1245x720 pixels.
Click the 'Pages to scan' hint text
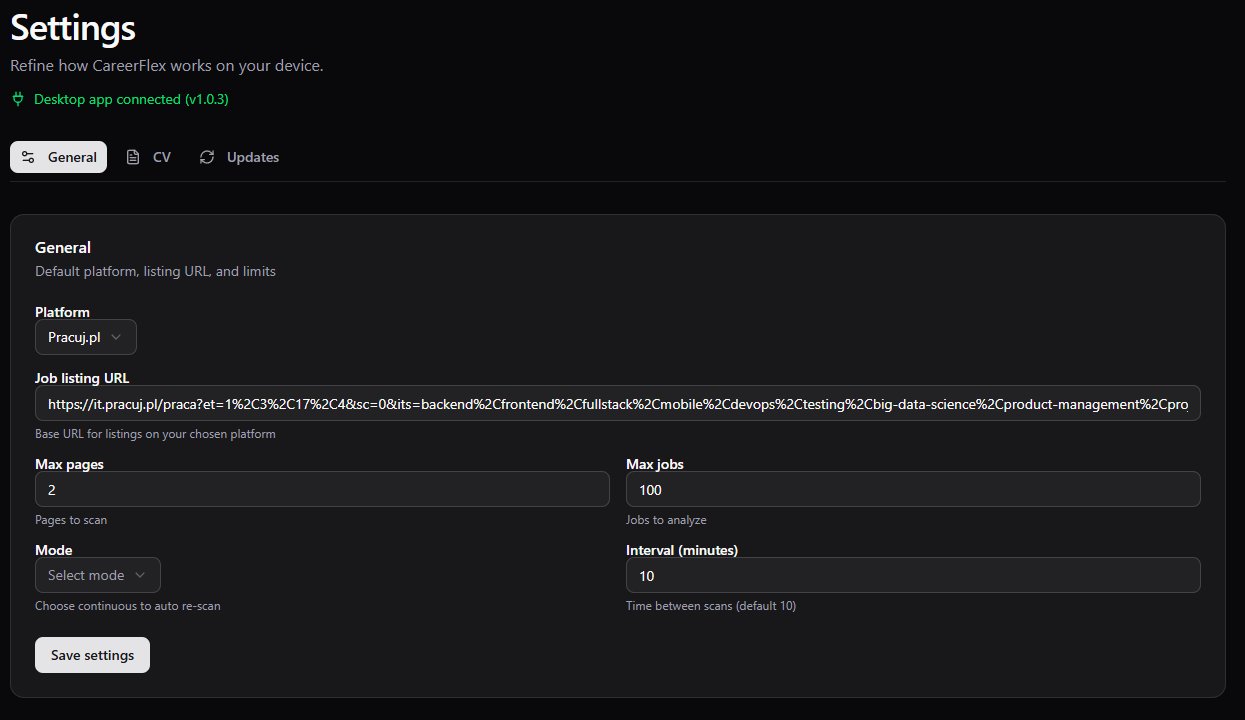click(x=71, y=520)
